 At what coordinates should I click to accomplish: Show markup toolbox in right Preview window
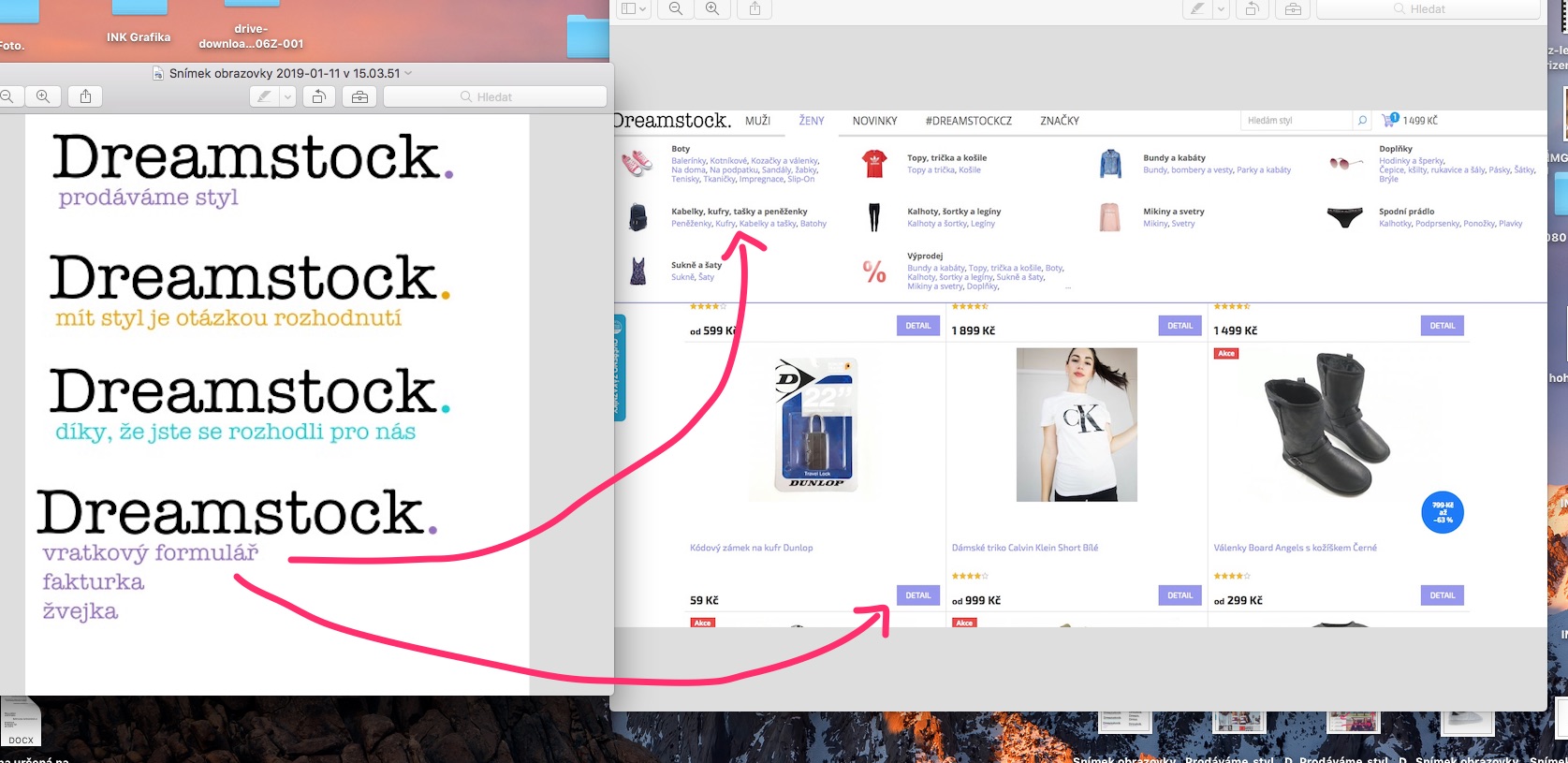1293,8
